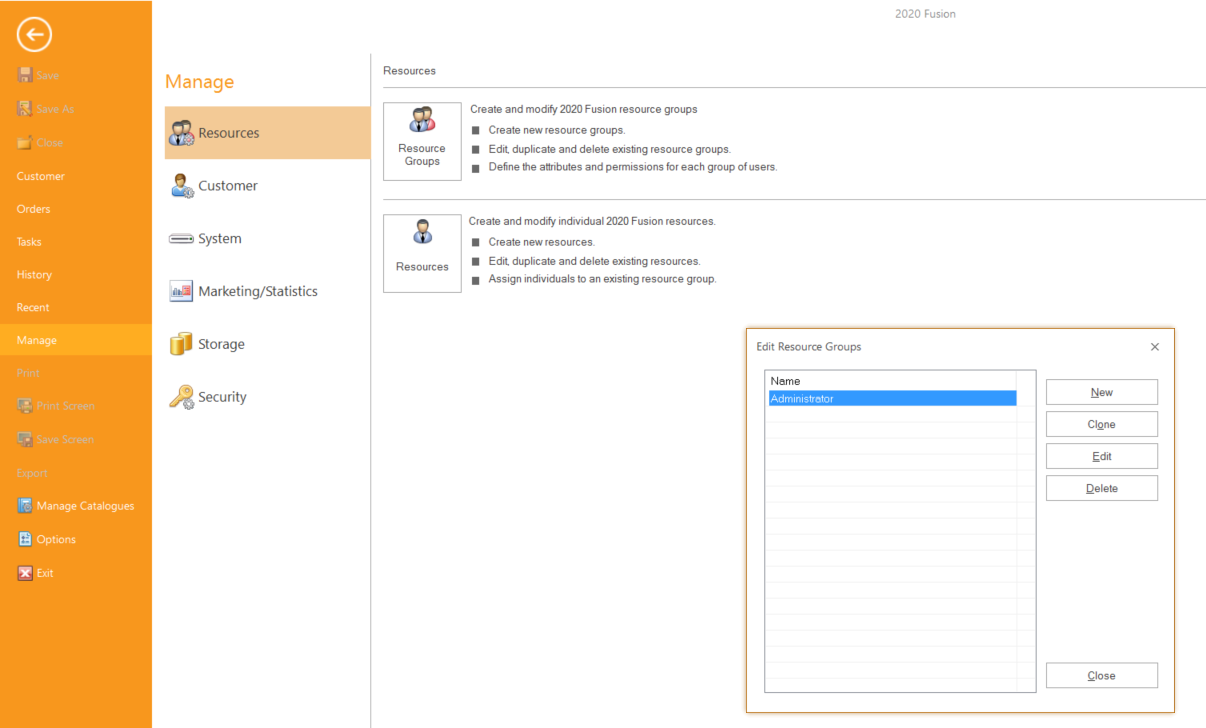The width and height of the screenshot is (1206, 728).
Task: Open Orders in the orange sidebar
Action: [33, 209]
